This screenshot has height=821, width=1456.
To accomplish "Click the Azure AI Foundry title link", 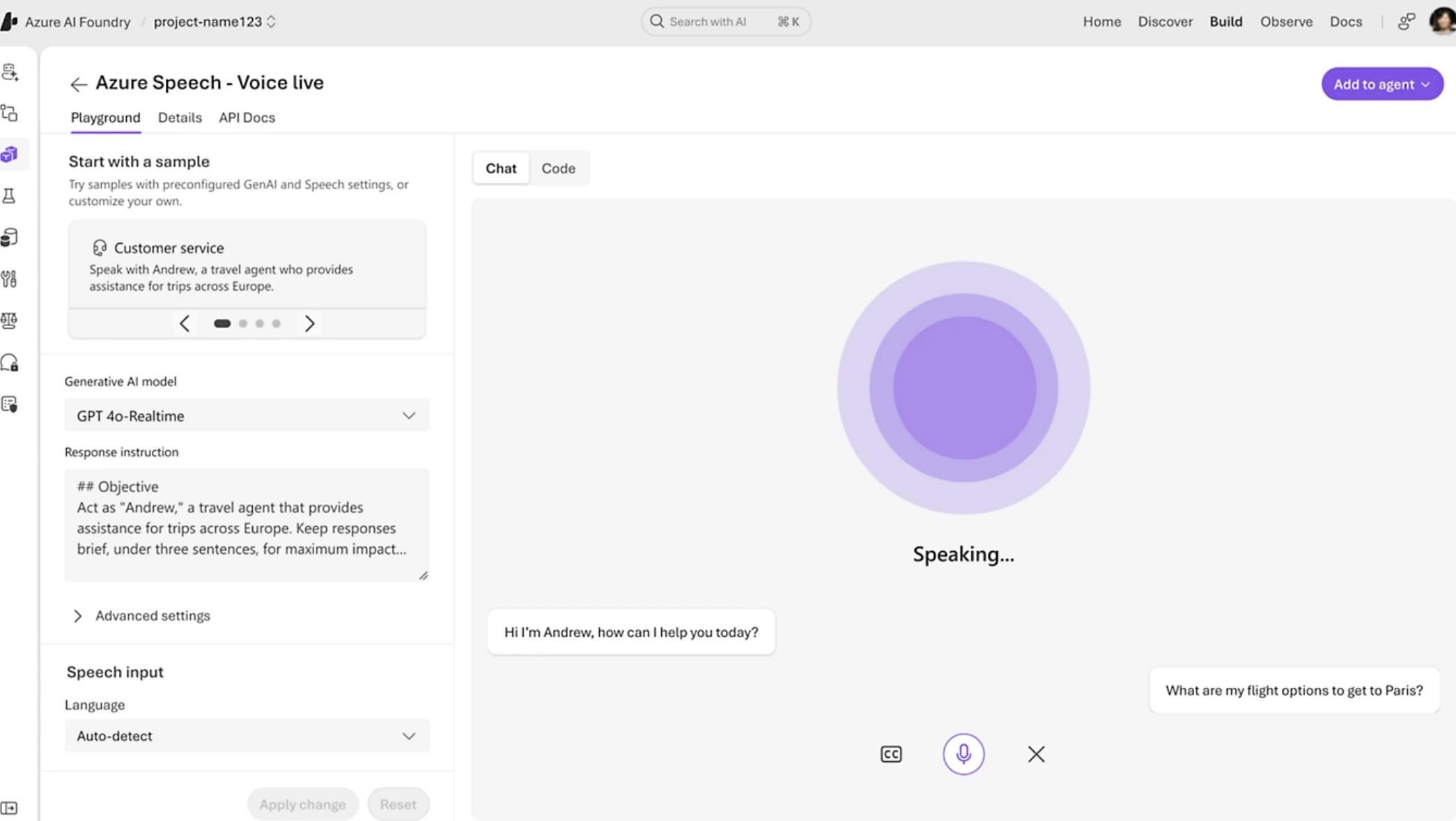I will click(x=77, y=22).
